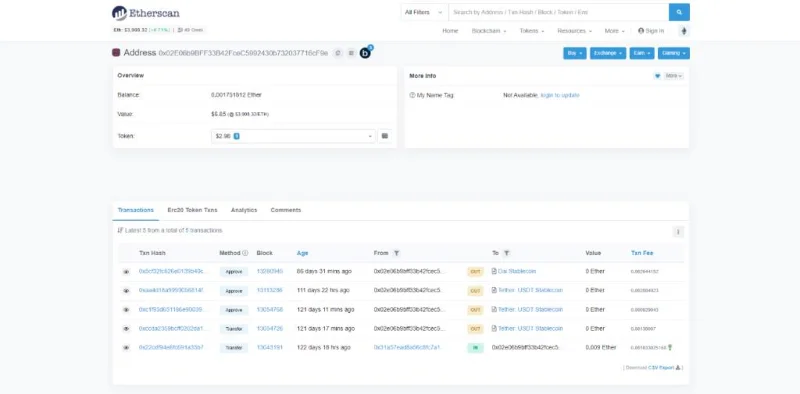Click the info icon beside Method

pyautogui.click(x=245, y=253)
